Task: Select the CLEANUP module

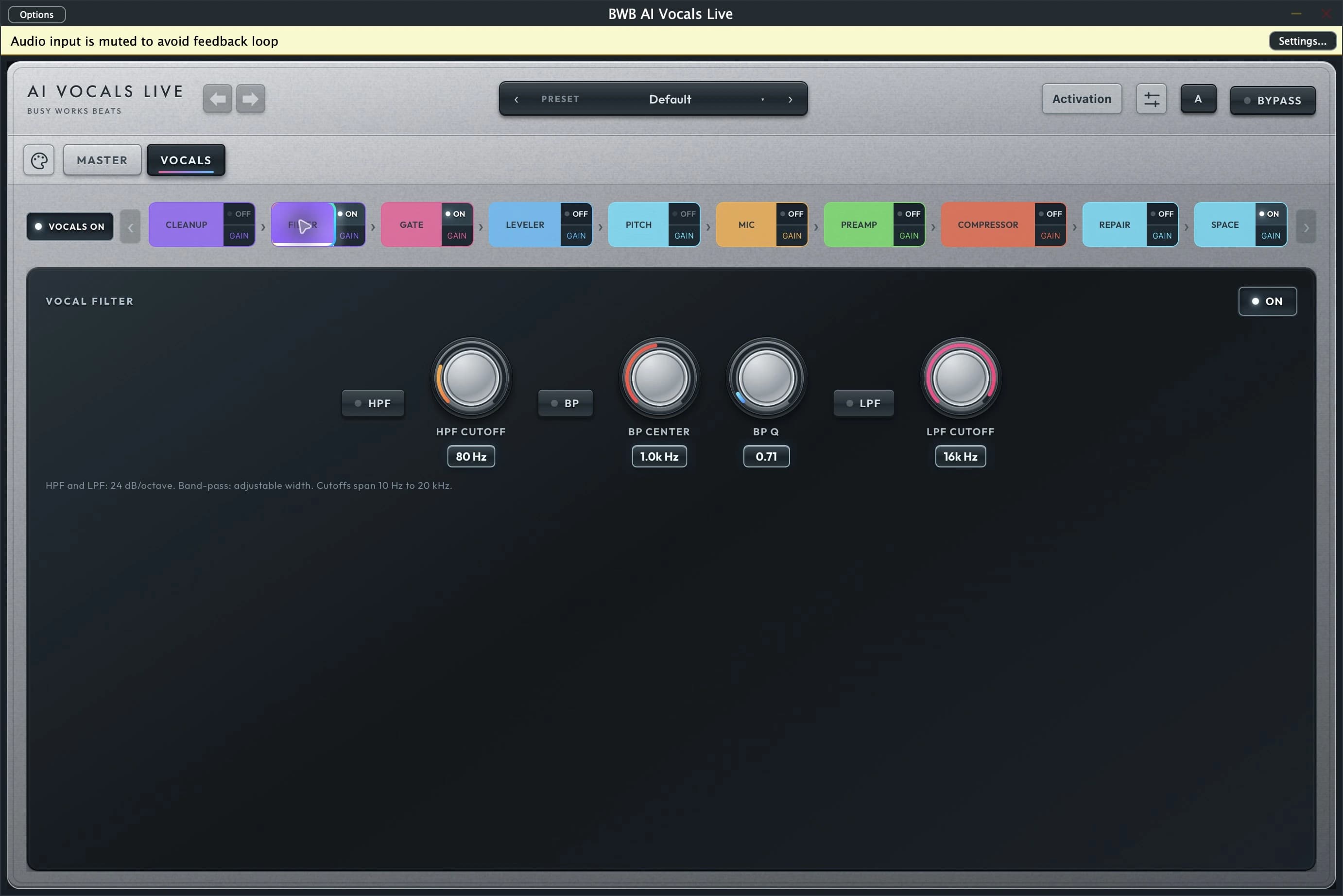Action: tap(186, 224)
